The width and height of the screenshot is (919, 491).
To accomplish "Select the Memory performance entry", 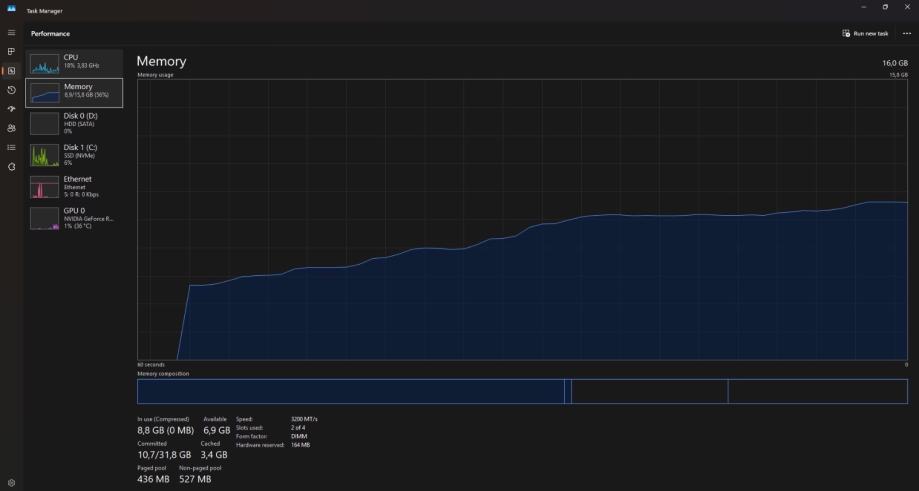I will [x=74, y=93].
